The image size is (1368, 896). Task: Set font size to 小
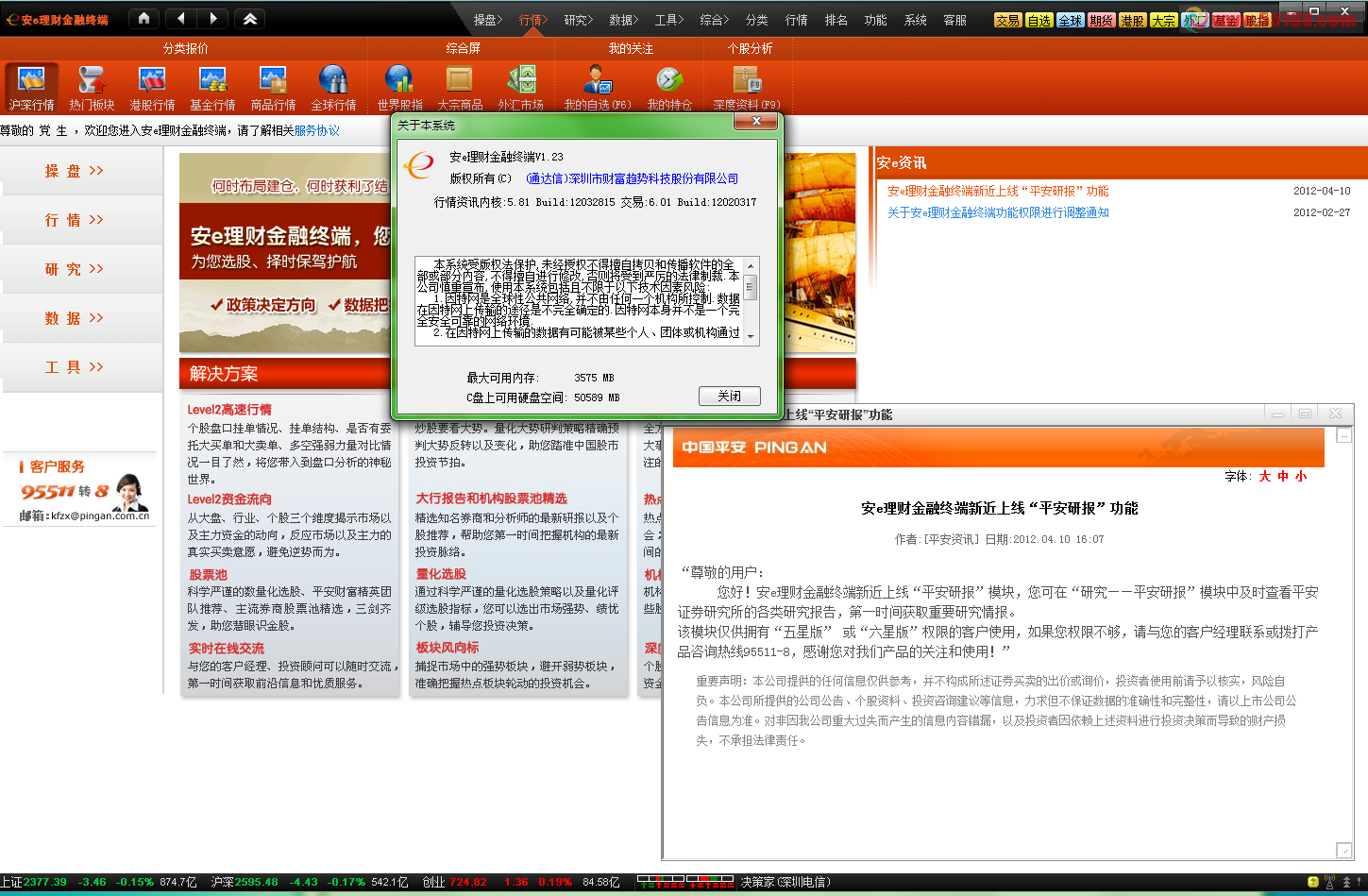(x=1301, y=476)
